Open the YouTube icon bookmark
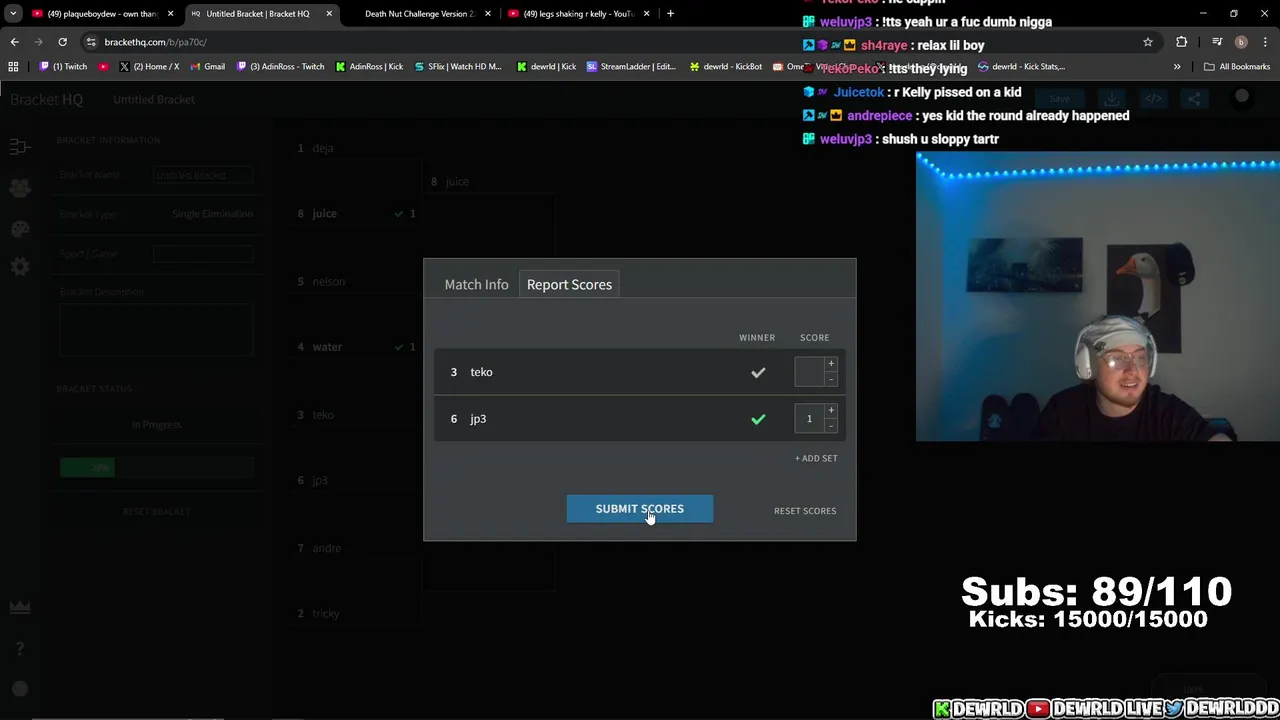The height and width of the screenshot is (720, 1280). [103, 67]
